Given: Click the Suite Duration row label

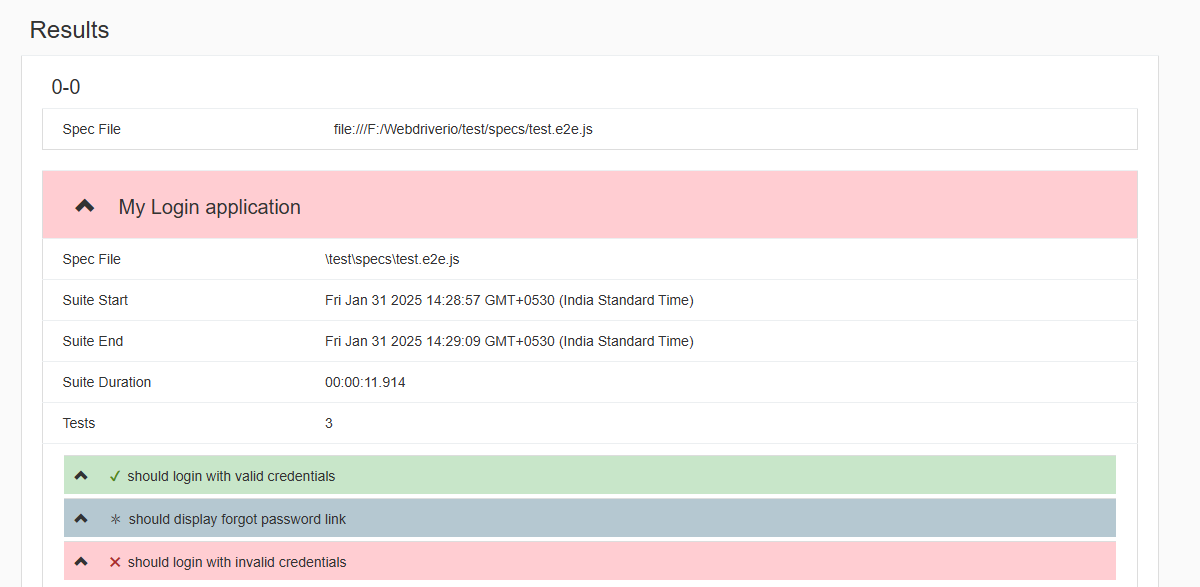Looking at the screenshot, I should (107, 382).
